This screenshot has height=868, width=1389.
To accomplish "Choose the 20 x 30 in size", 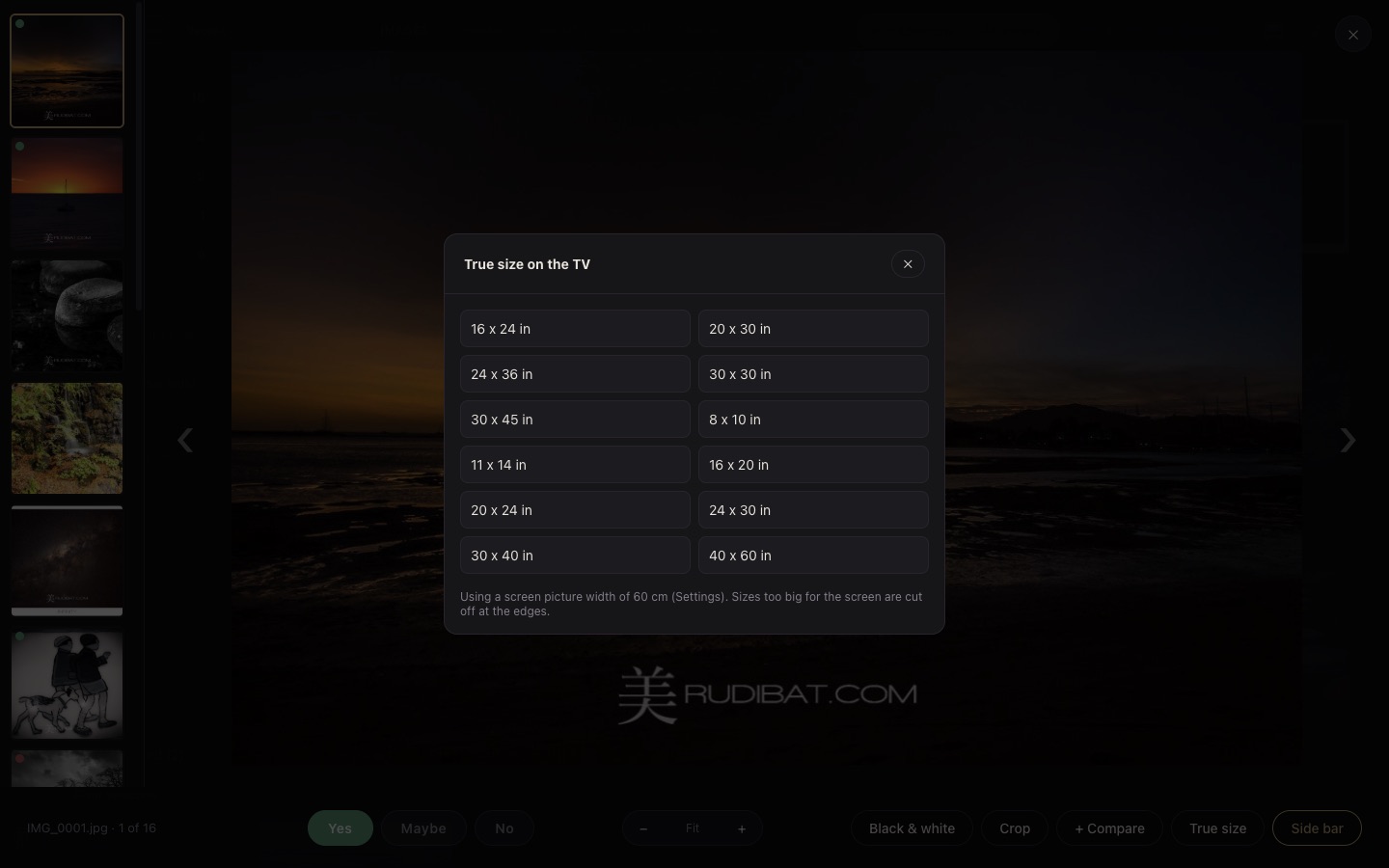I will click(x=813, y=329).
